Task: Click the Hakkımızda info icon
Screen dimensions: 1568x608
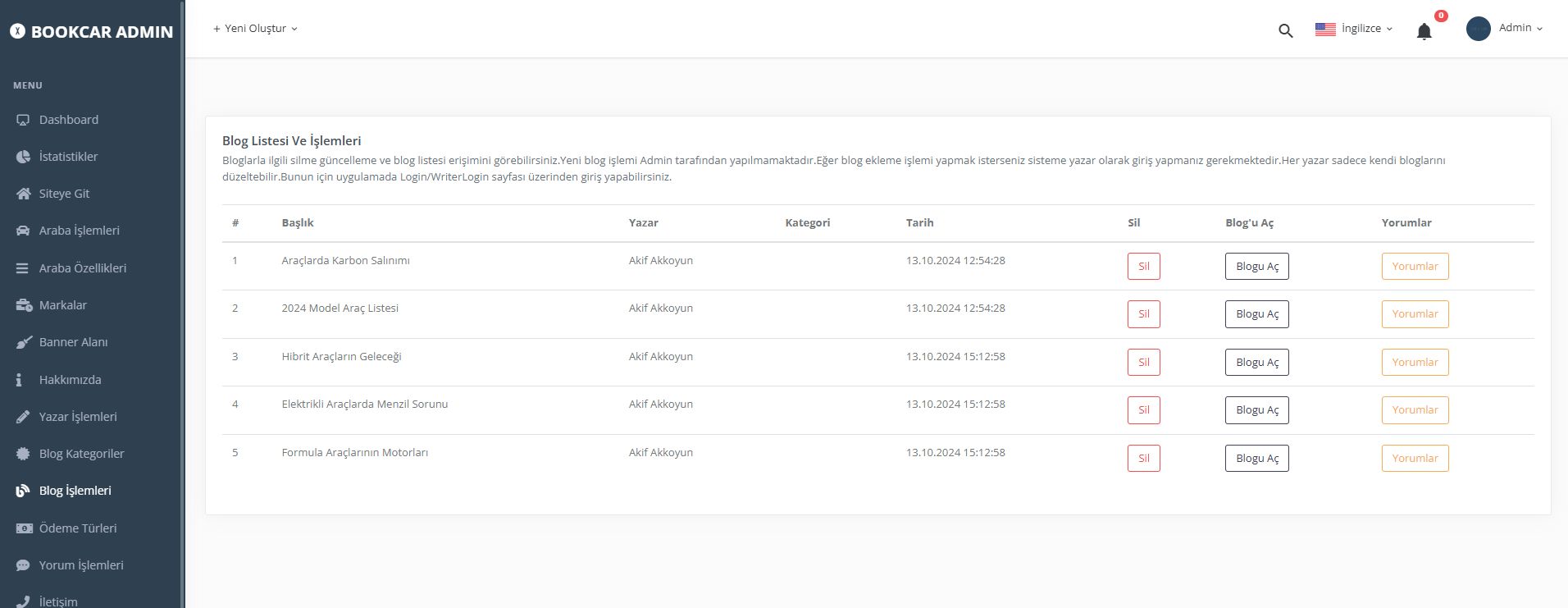Action: click(x=19, y=380)
